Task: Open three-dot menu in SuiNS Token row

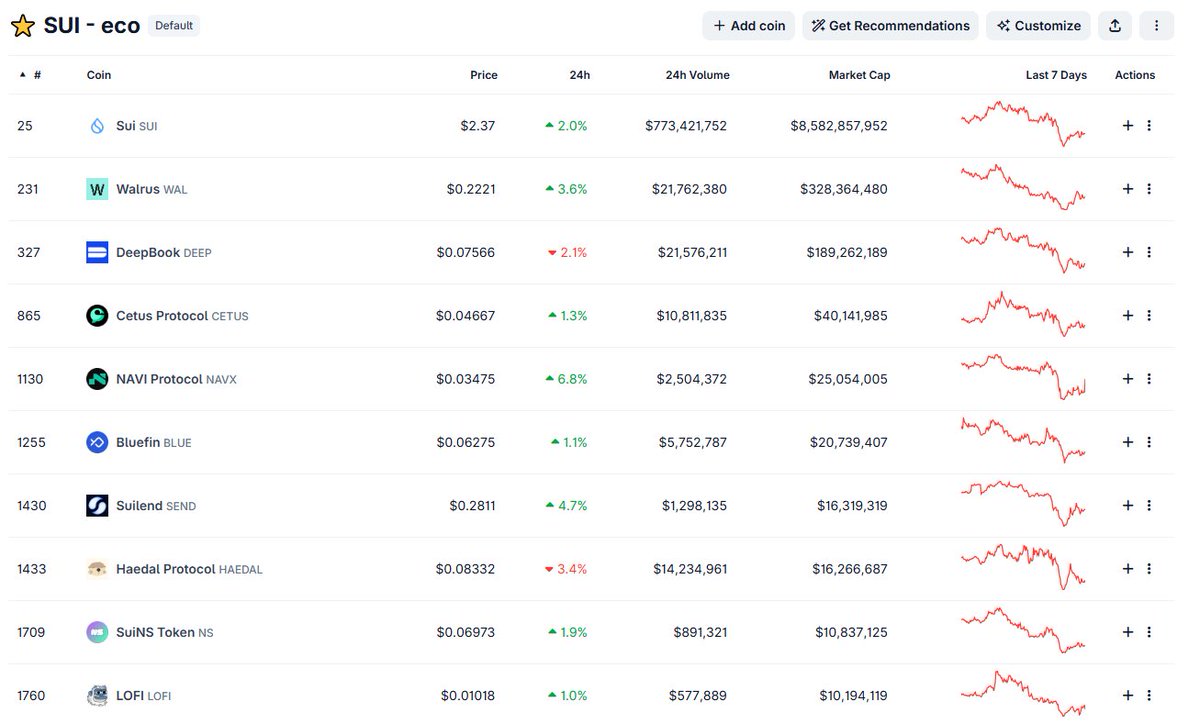Action: pos(1149,632)
